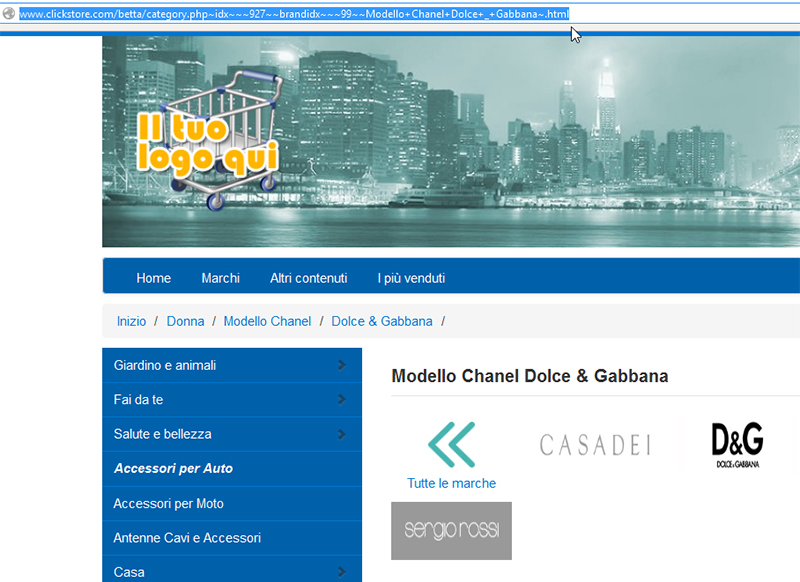Click the Modello Chanel Dolce & Gabbana heading
800x582 pixels.
point(530,376)
